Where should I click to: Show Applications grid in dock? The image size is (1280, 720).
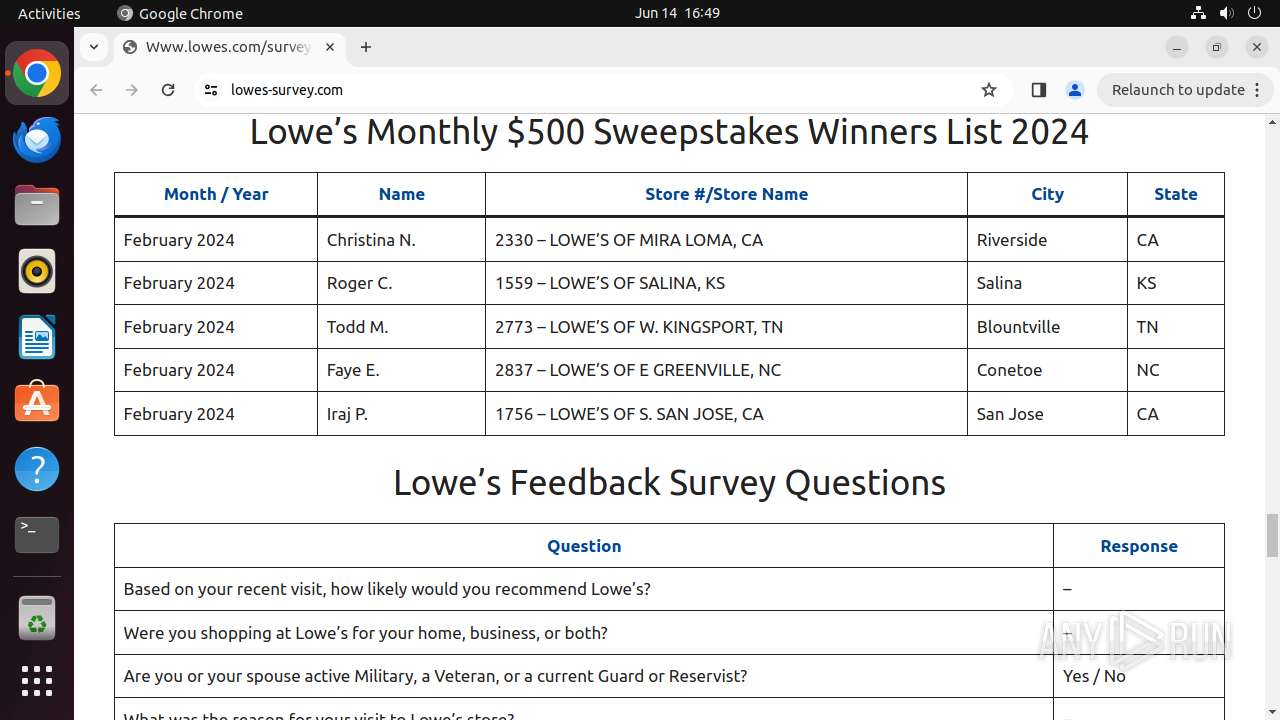37,681
